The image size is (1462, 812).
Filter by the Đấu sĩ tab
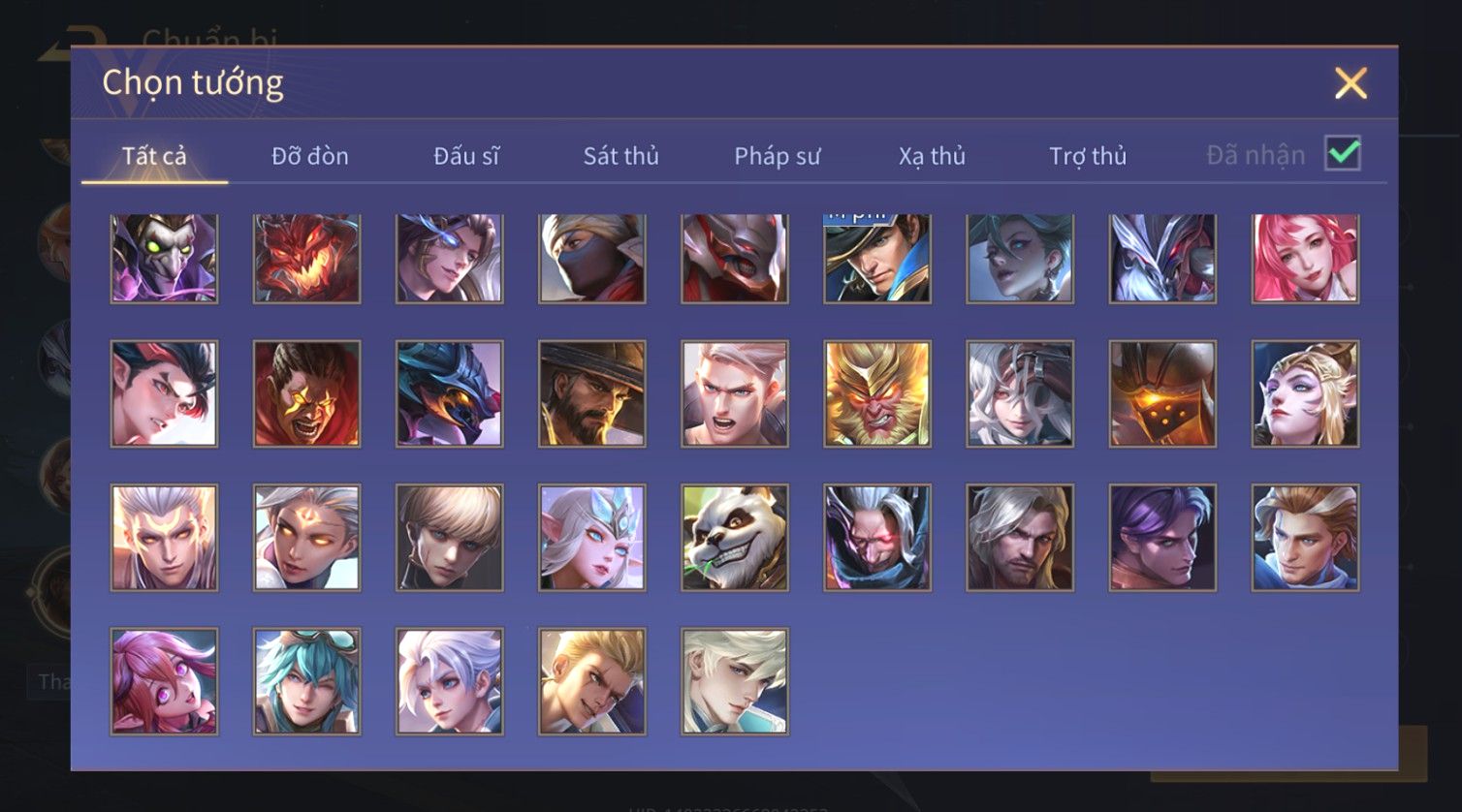pyautogui.click(x=466, y=156)
